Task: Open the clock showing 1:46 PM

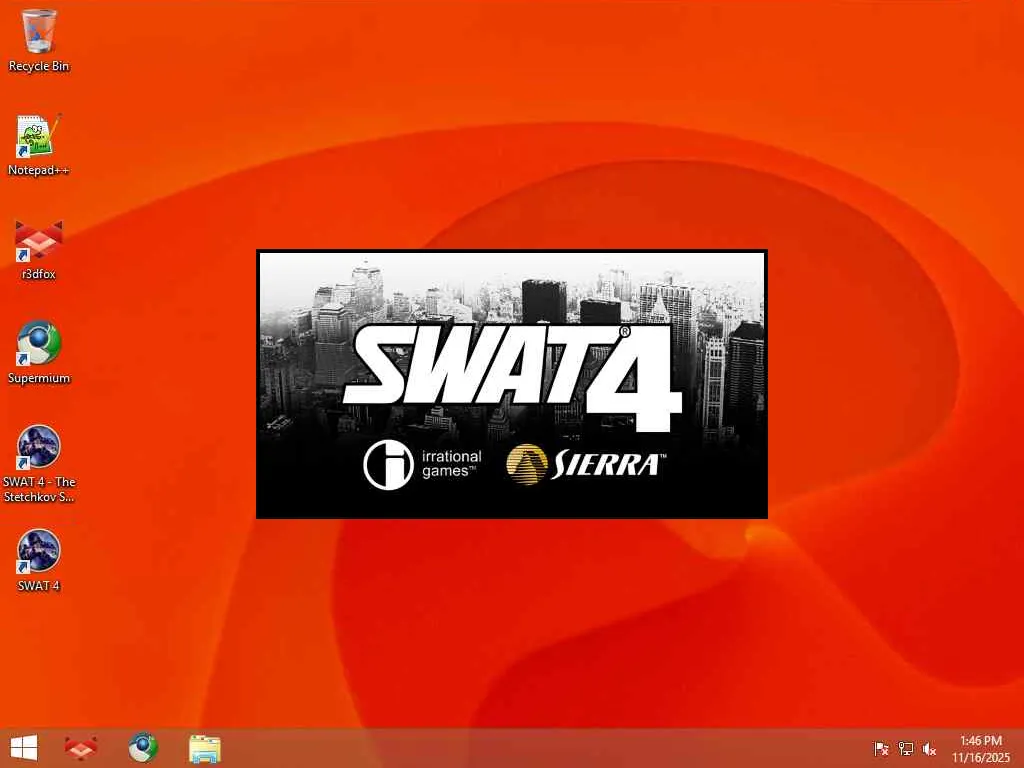Action: click(980, 748)
